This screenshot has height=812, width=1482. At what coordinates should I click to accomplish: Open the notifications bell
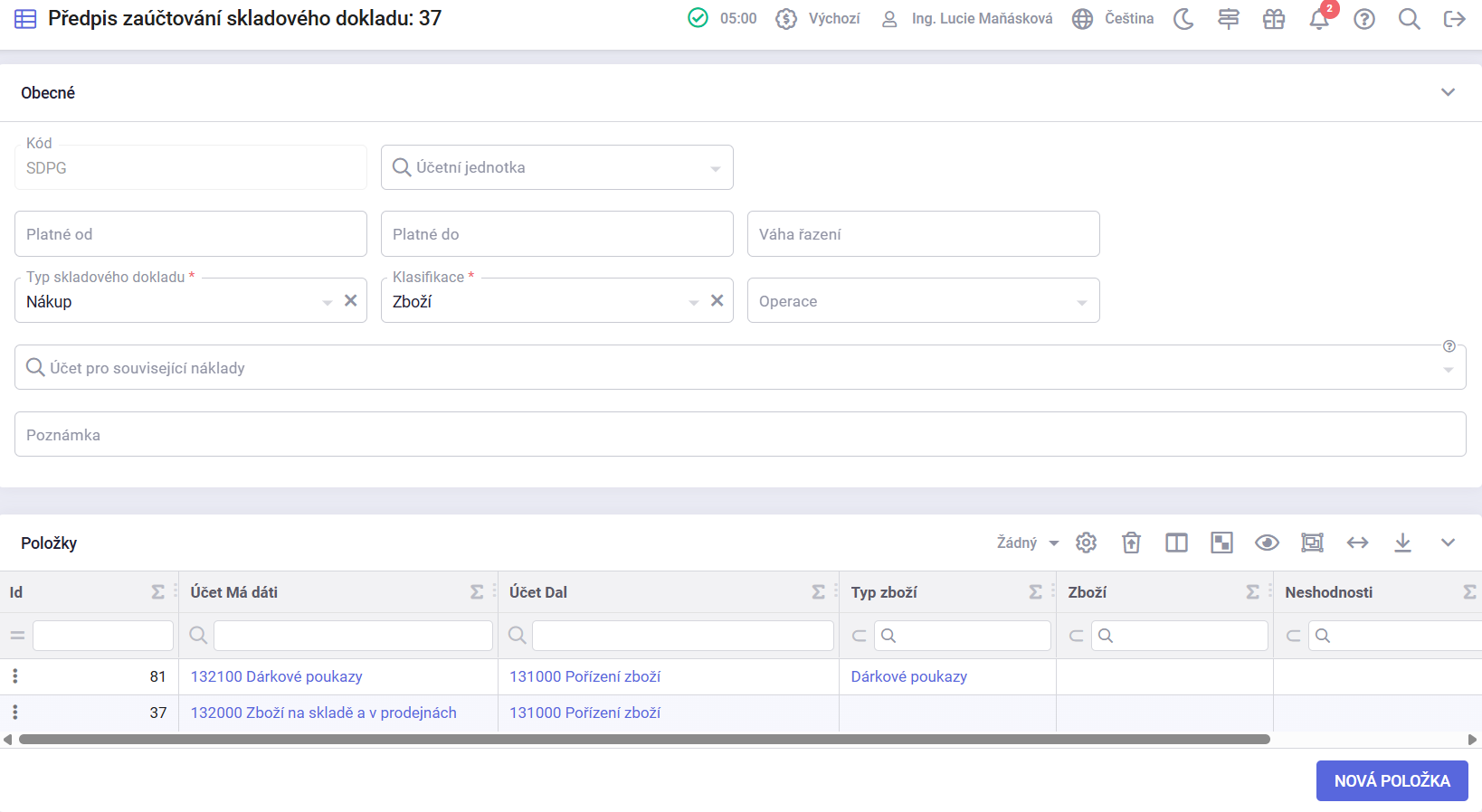(x=1319, y=19)
